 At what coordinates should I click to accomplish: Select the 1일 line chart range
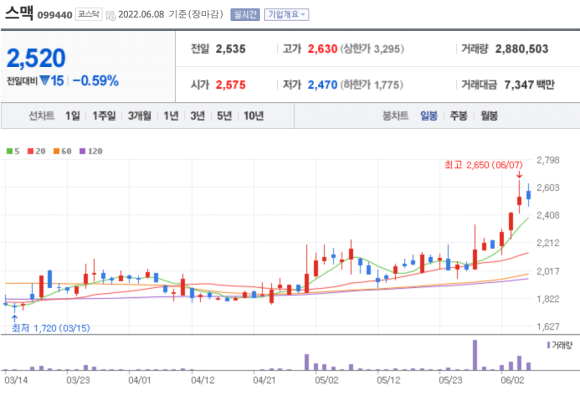(72, 116)
